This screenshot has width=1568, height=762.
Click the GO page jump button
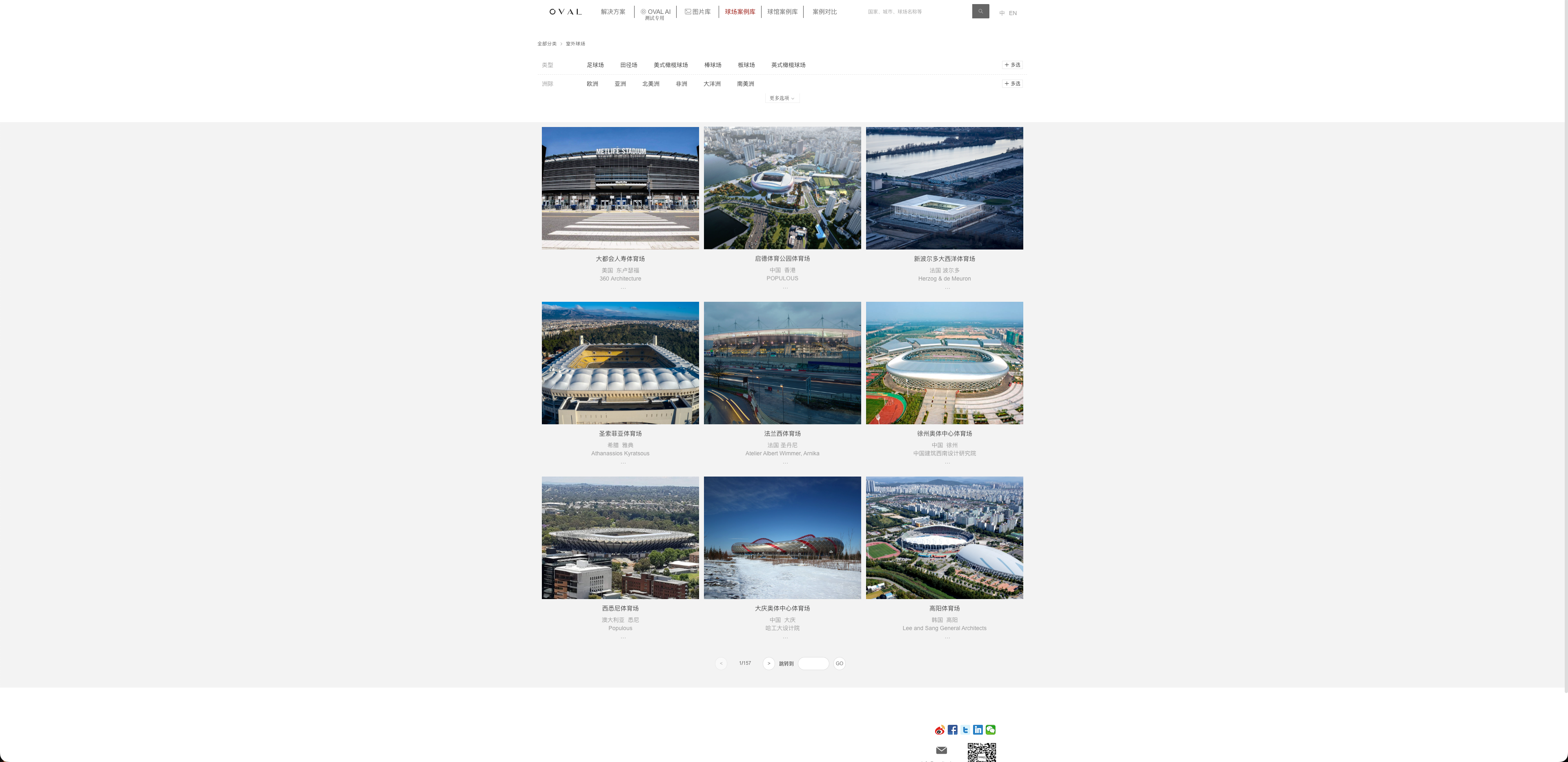(x=840, y=664)
